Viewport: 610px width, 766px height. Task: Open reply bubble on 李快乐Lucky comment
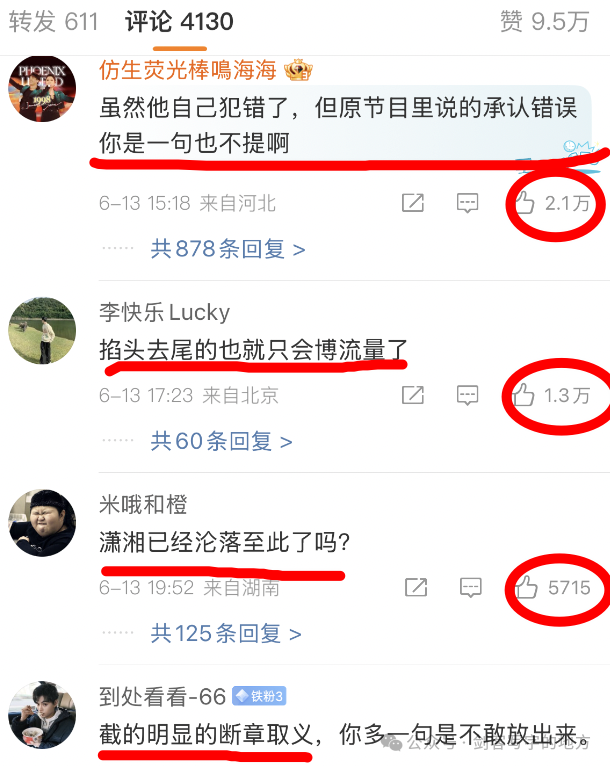[467, 395]
